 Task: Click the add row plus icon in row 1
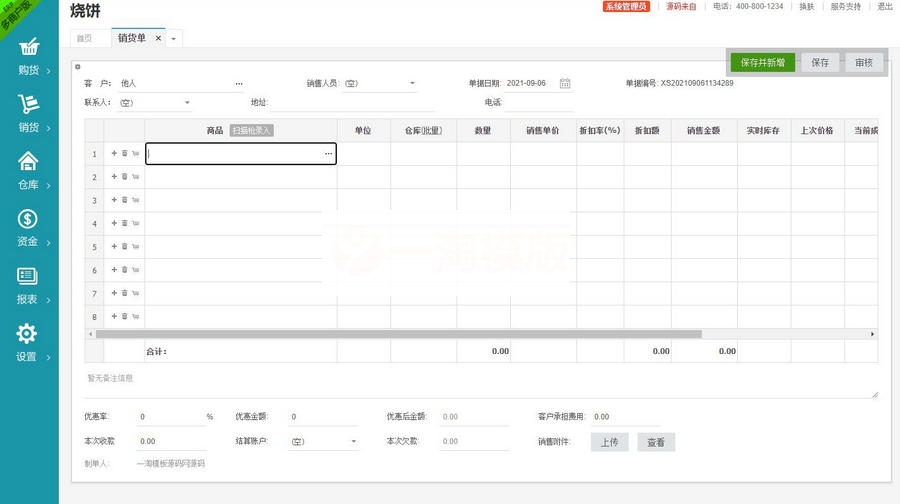pyautogui.click(x=114, y=154)
